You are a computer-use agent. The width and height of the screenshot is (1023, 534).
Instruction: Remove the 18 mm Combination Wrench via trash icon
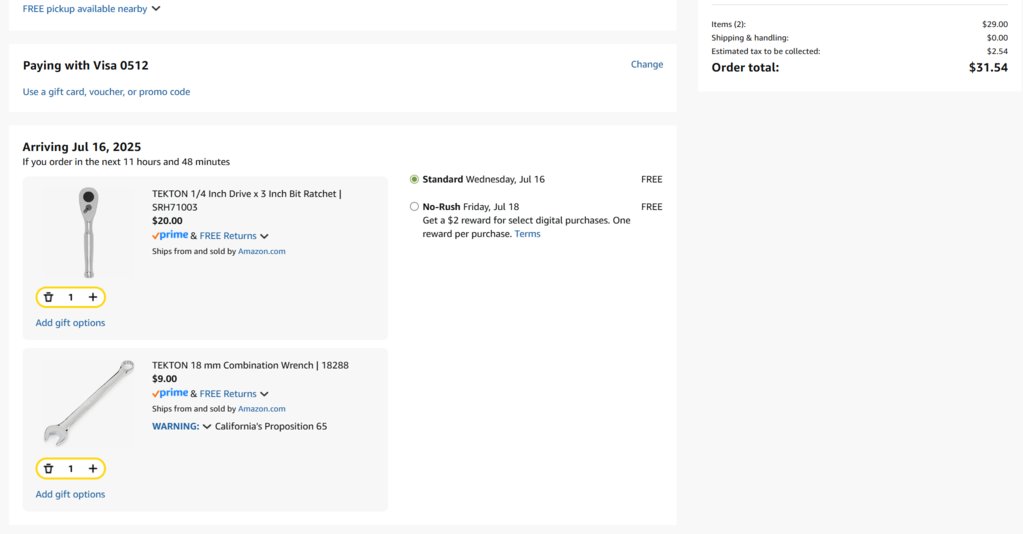click(48, 469)
